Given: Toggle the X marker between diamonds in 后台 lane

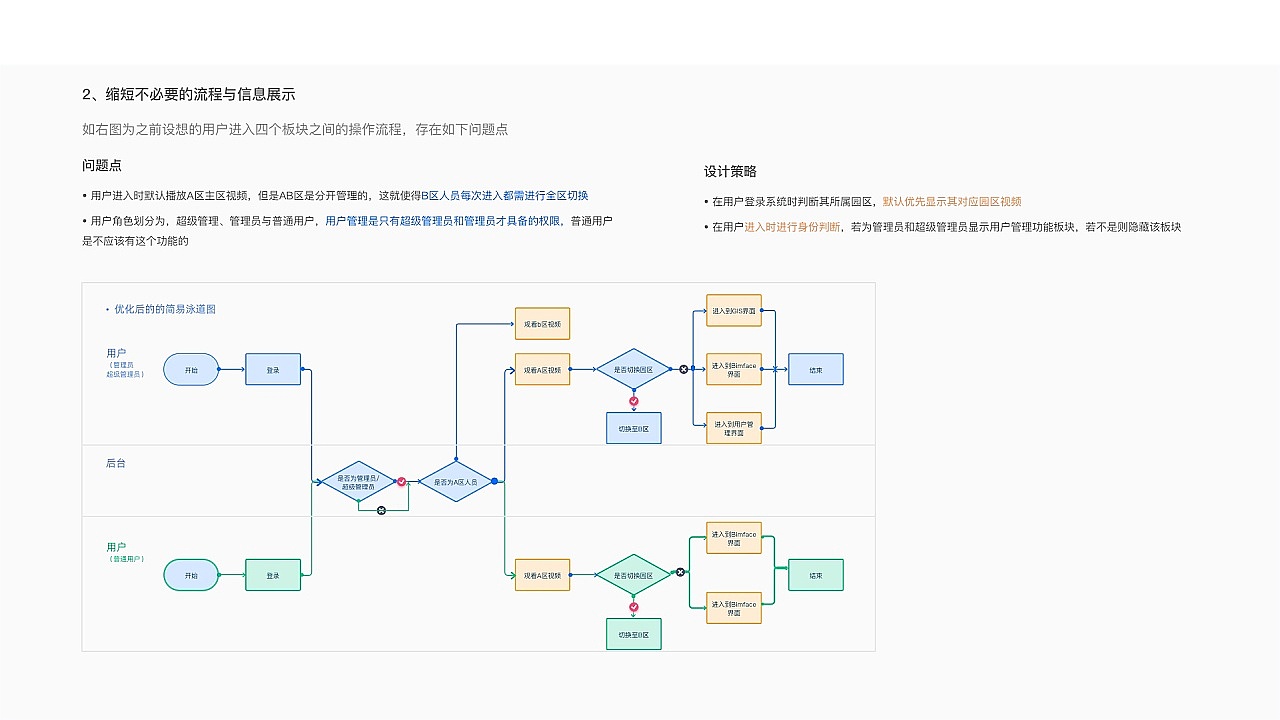Looking at the screenshot, I should (380, 511).
